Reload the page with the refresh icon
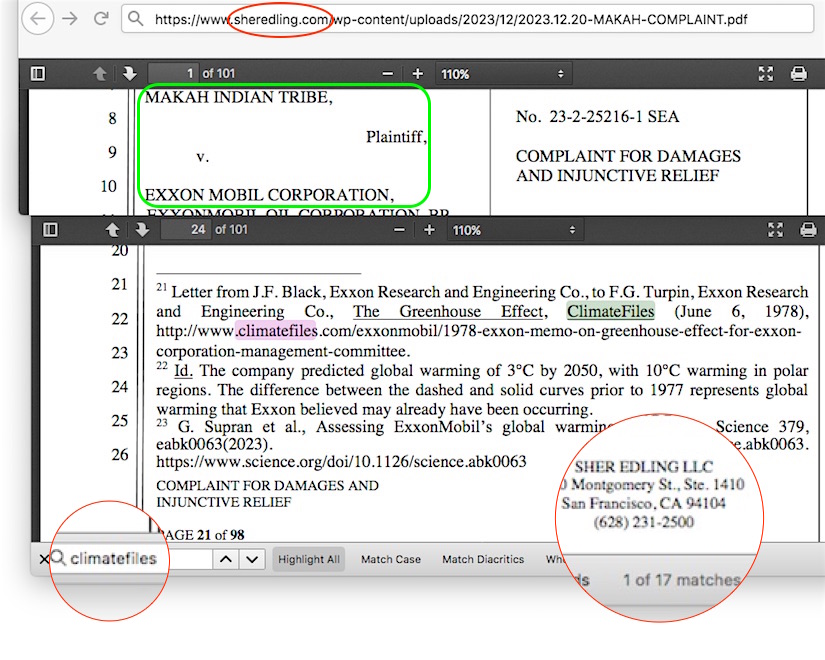The height and width of the screenshot is (660, 825). [101, 19]
